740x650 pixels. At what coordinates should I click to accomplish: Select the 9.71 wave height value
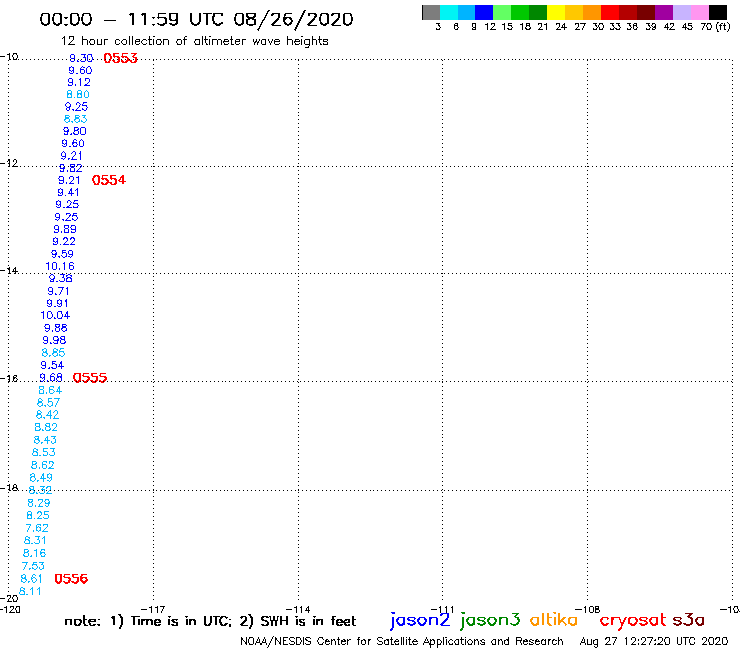[59, 291]
